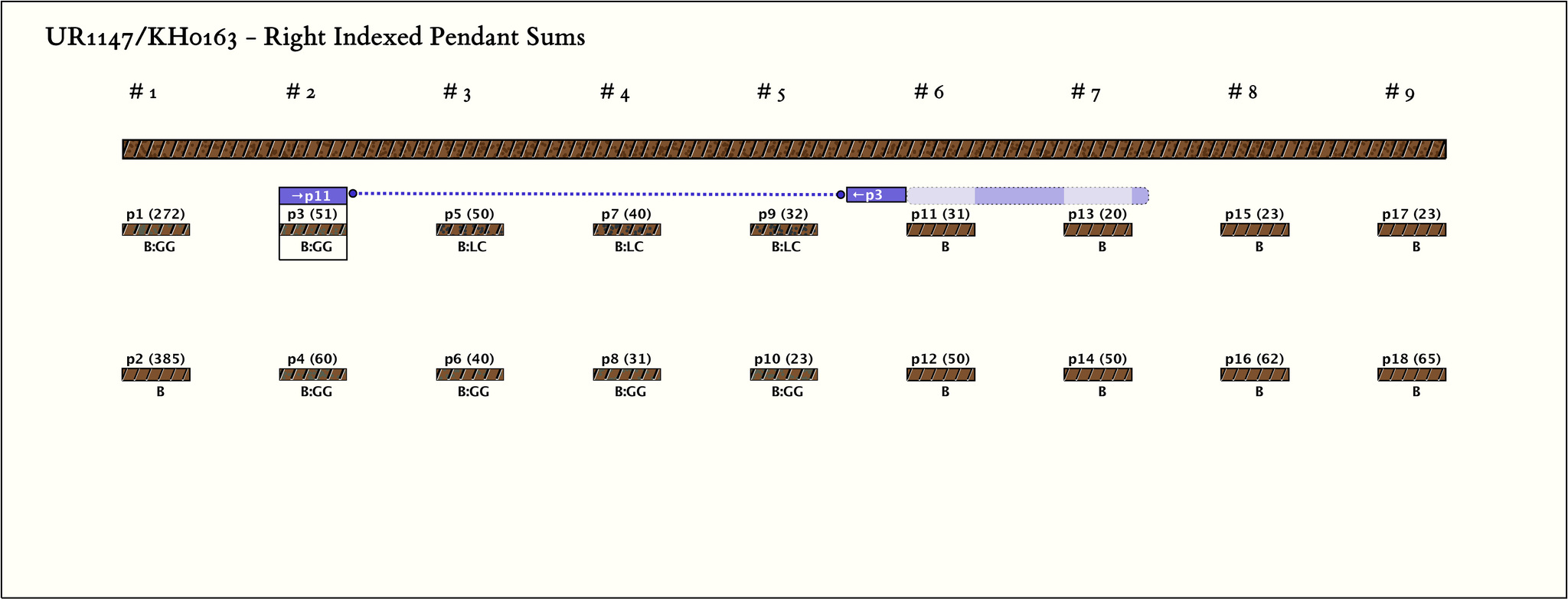This screenshot has height=599, width=1568.
Task: Select the p2 (385) pendant cord
Action: pos(156,375)
